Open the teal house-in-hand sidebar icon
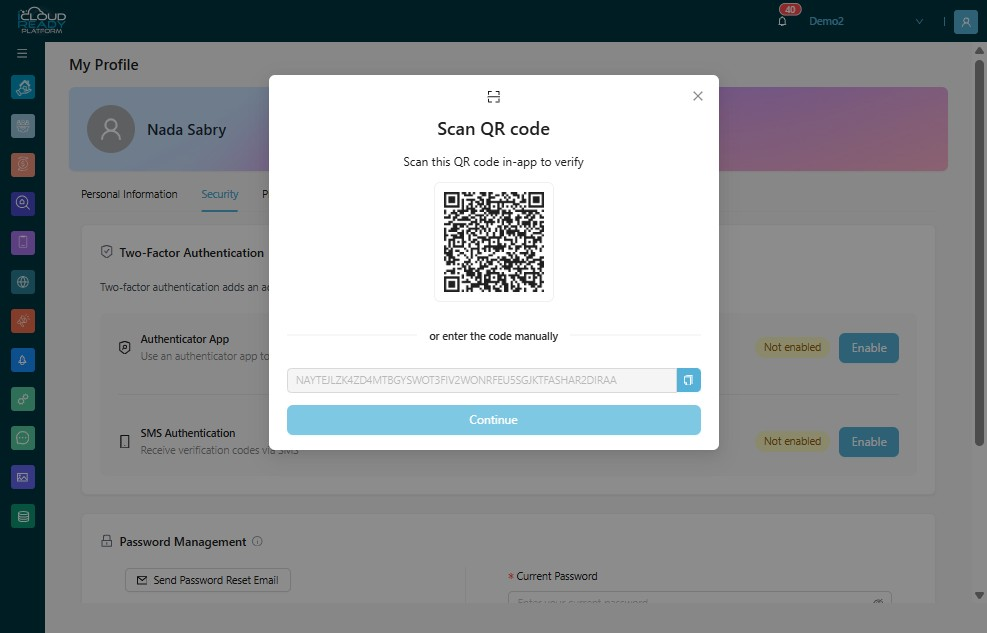Viewport: 987px width, 633px height. coord(23,87)
